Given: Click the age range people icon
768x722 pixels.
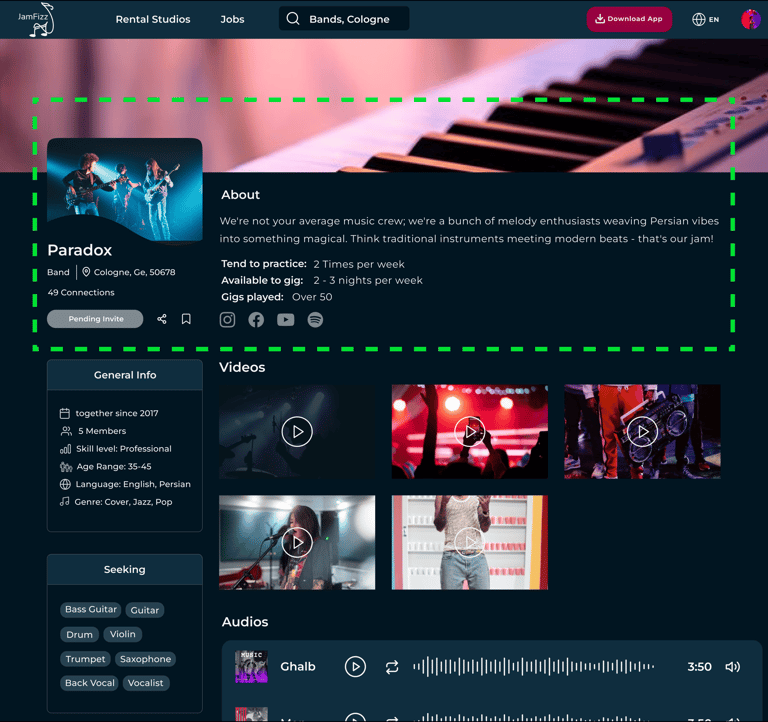Looking at the screenshot, I should point(66,467).
